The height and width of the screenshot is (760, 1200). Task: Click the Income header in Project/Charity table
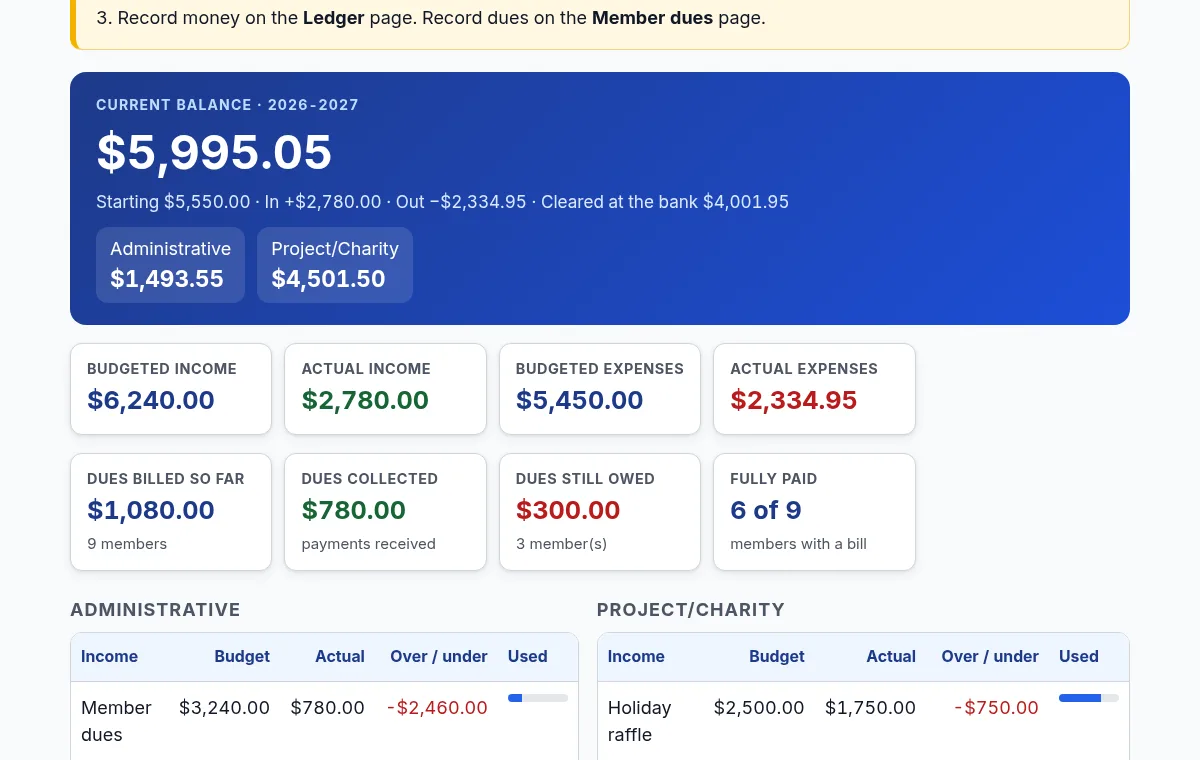[636, 657]
